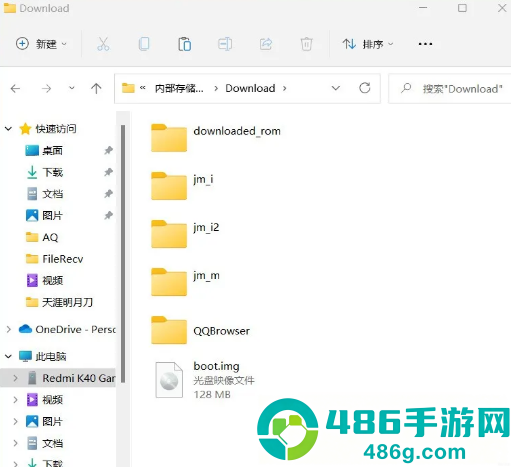Click the pin icon beside 下载
Viewport: 511px width, 467px height.
[108, 172]
